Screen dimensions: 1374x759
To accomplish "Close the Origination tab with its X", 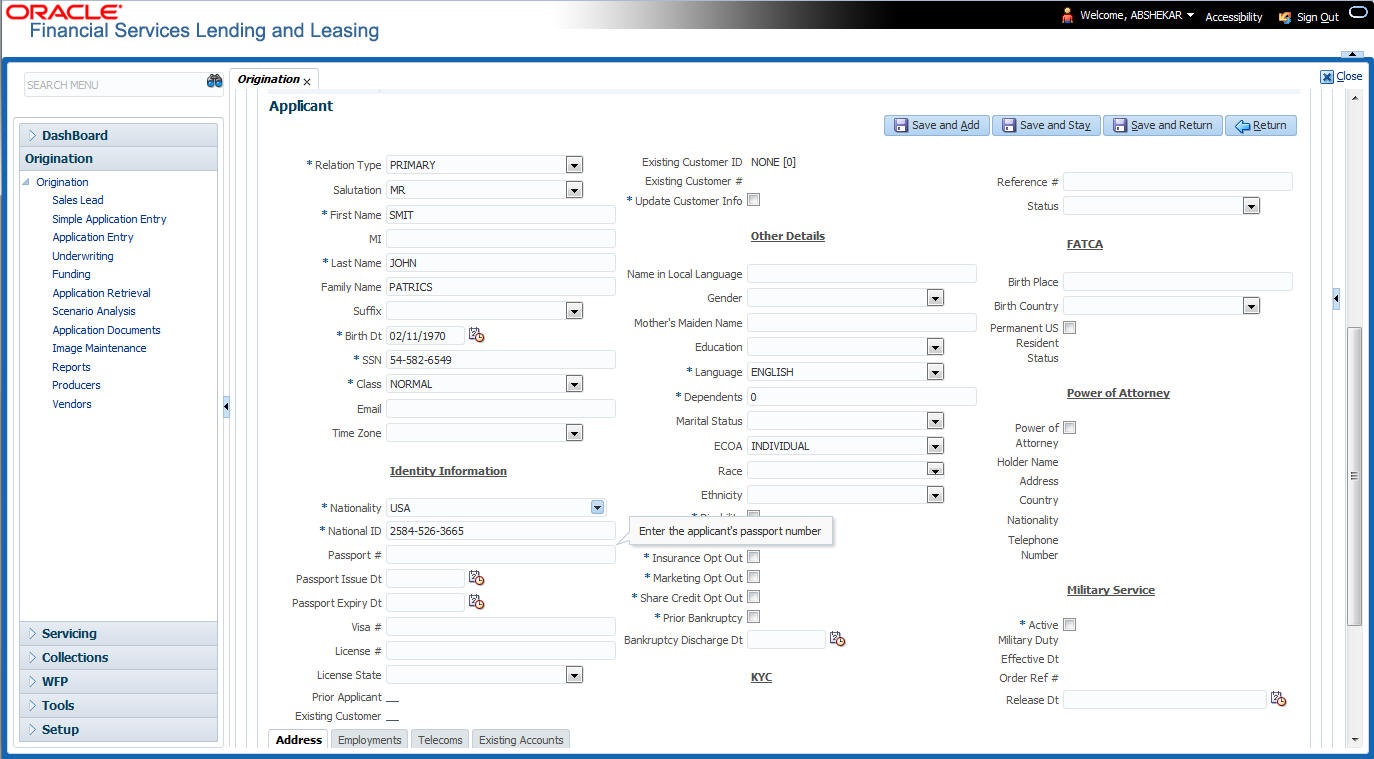I will point(307,82).
